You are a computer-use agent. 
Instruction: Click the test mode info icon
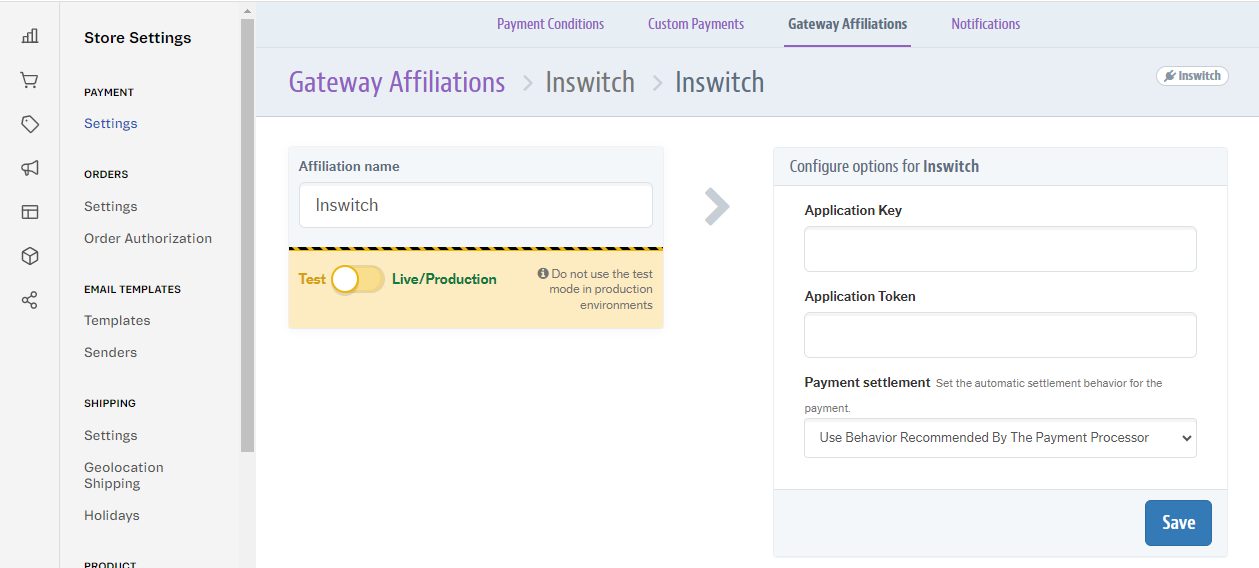click(x=543, y=273)
